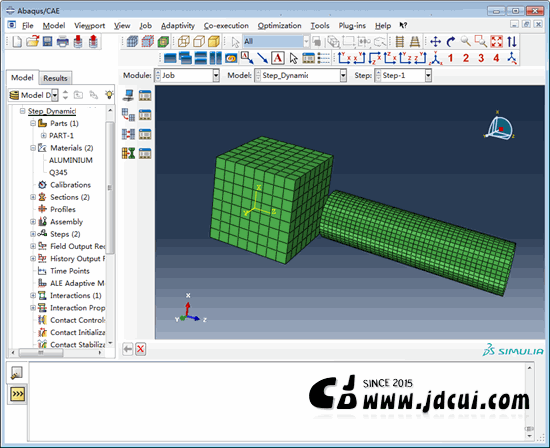This screenshot has height=448, width=550.
Task: Select Calibrations in model tree
Action: click(70, 185)
